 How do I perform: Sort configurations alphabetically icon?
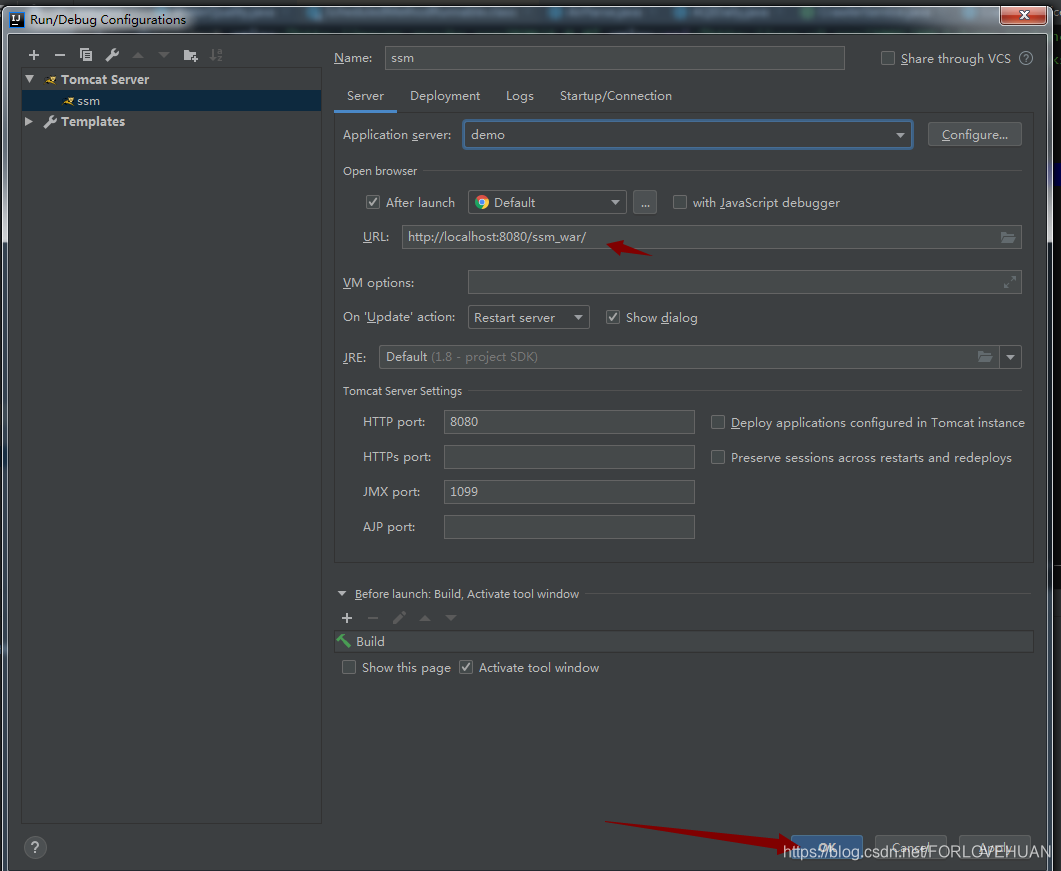pyautogui.click(x=216, y=55)
